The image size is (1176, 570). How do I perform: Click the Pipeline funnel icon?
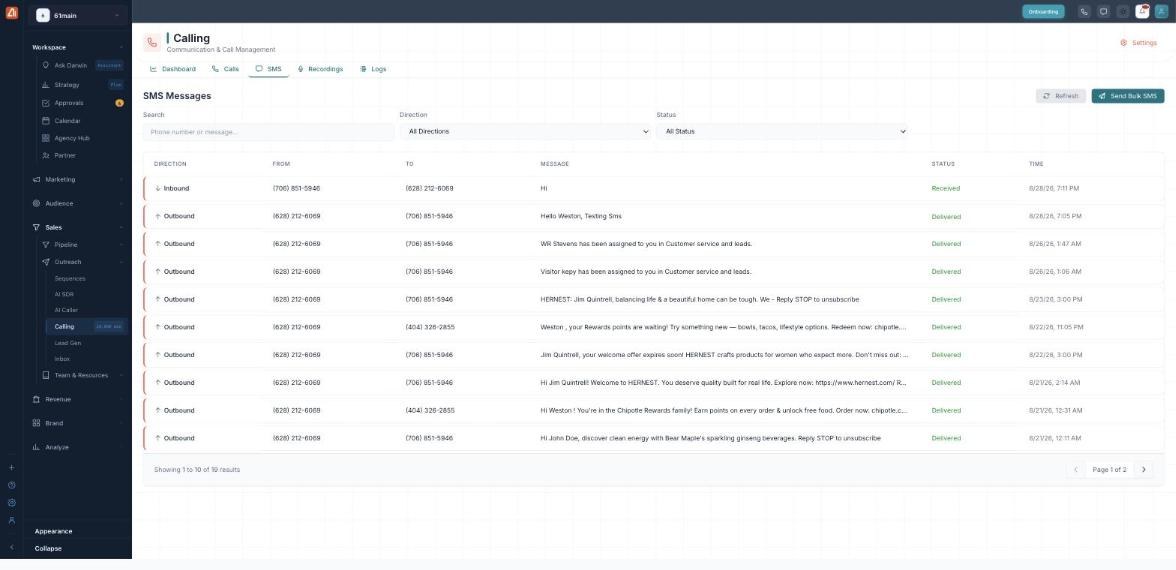click(x=46, y=244)
